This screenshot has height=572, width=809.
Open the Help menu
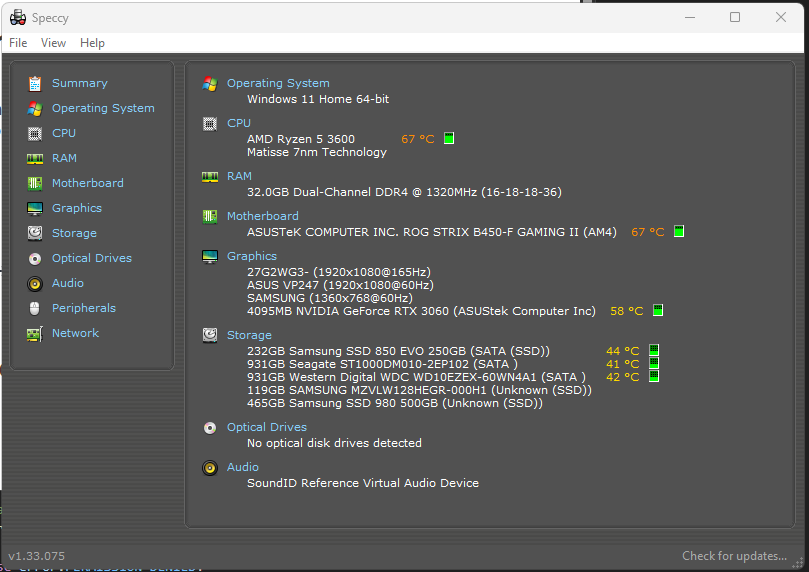click(x=92, y=43)
